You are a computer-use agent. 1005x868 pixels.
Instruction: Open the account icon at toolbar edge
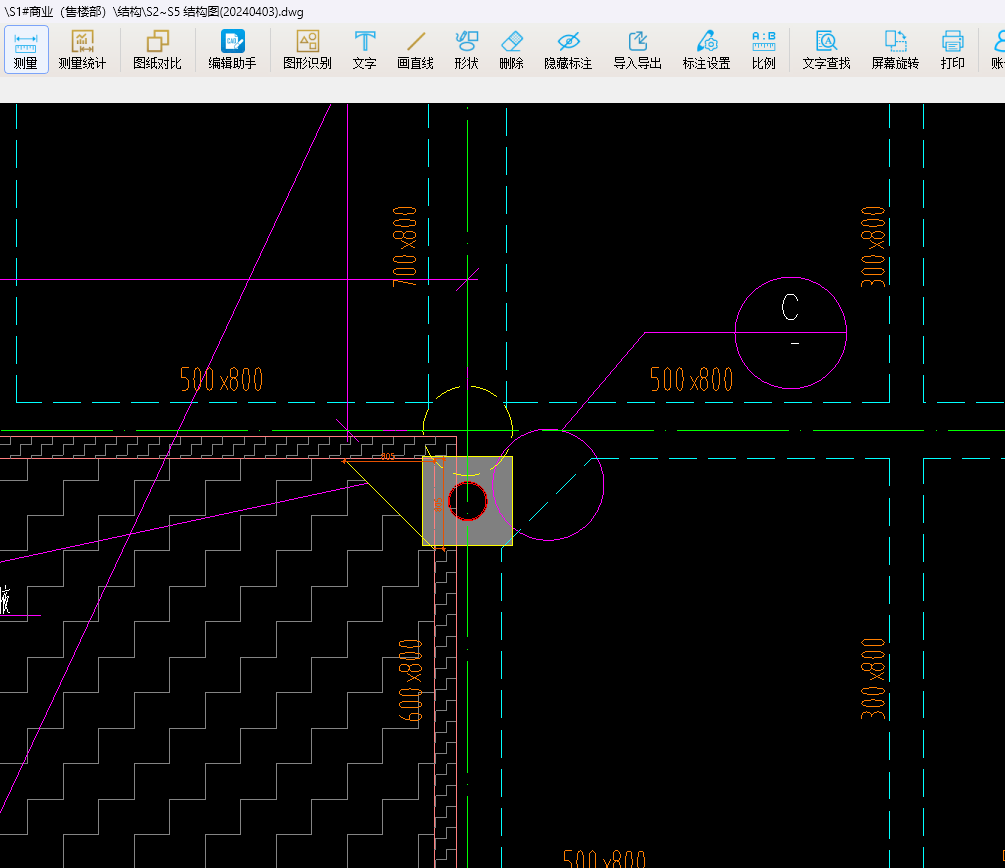click(998, 50)
